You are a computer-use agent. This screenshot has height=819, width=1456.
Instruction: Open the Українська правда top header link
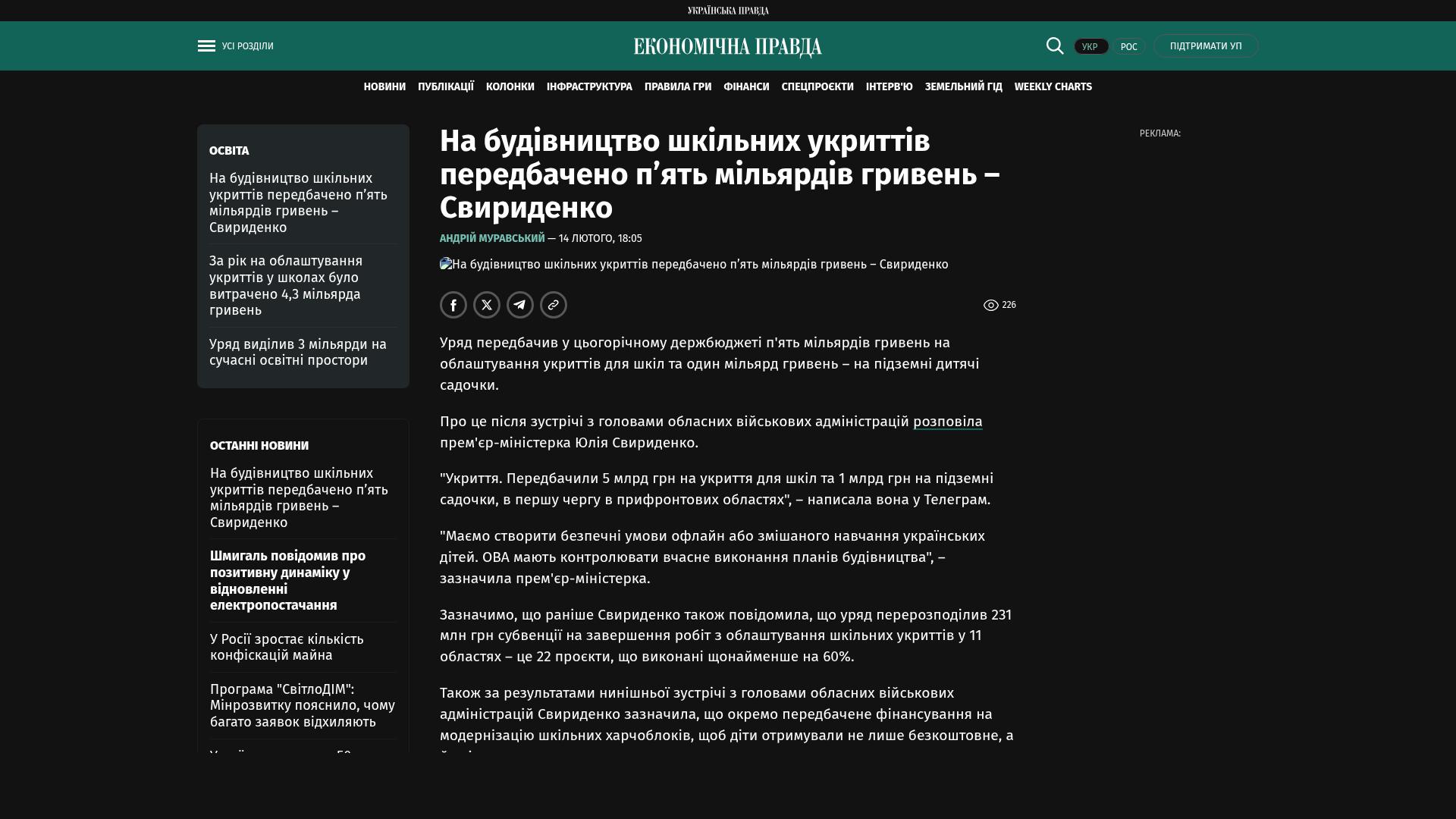728,11
